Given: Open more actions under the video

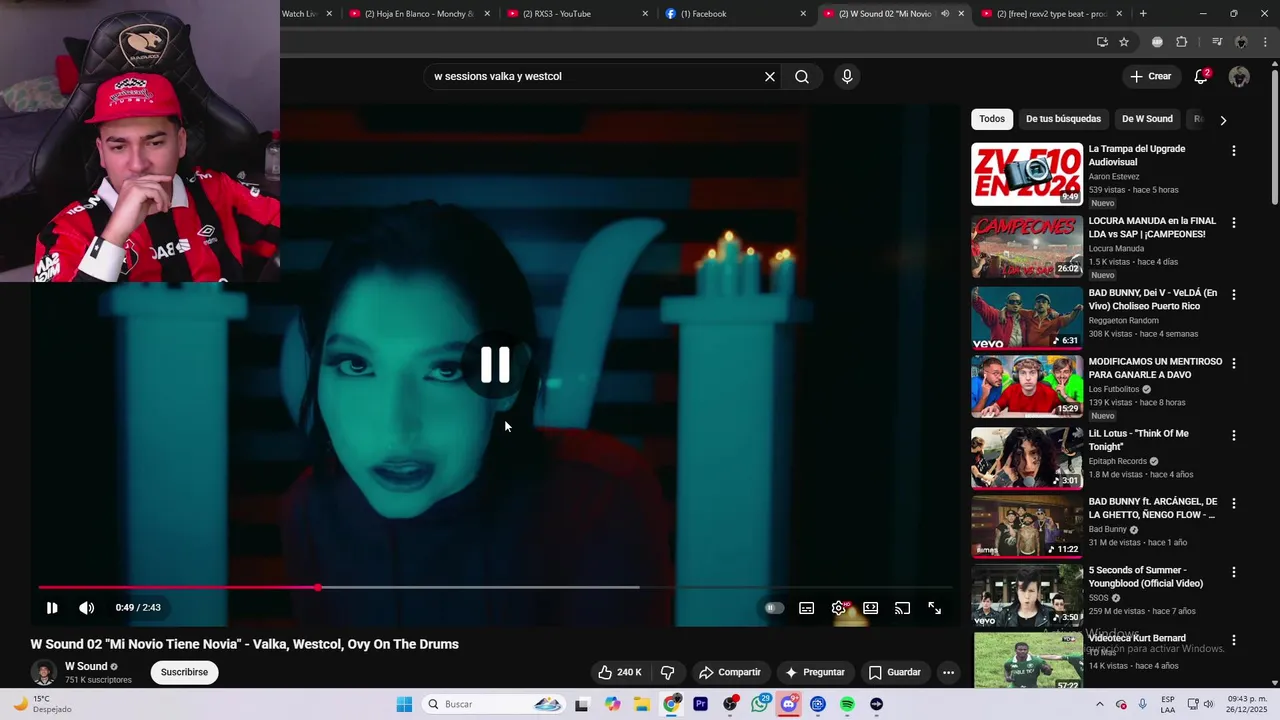Looking at the screenshot, I should click(948, 672).
